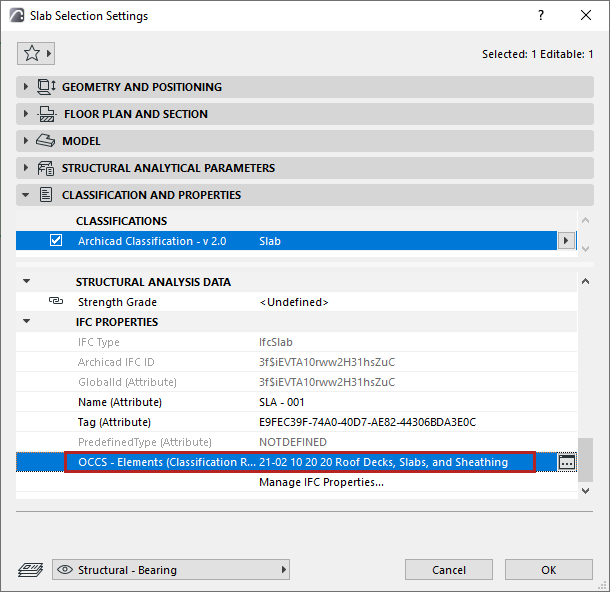
Task: Click properties list scroll down arrow
Action: pyautogui.click(x=585, y=491)
